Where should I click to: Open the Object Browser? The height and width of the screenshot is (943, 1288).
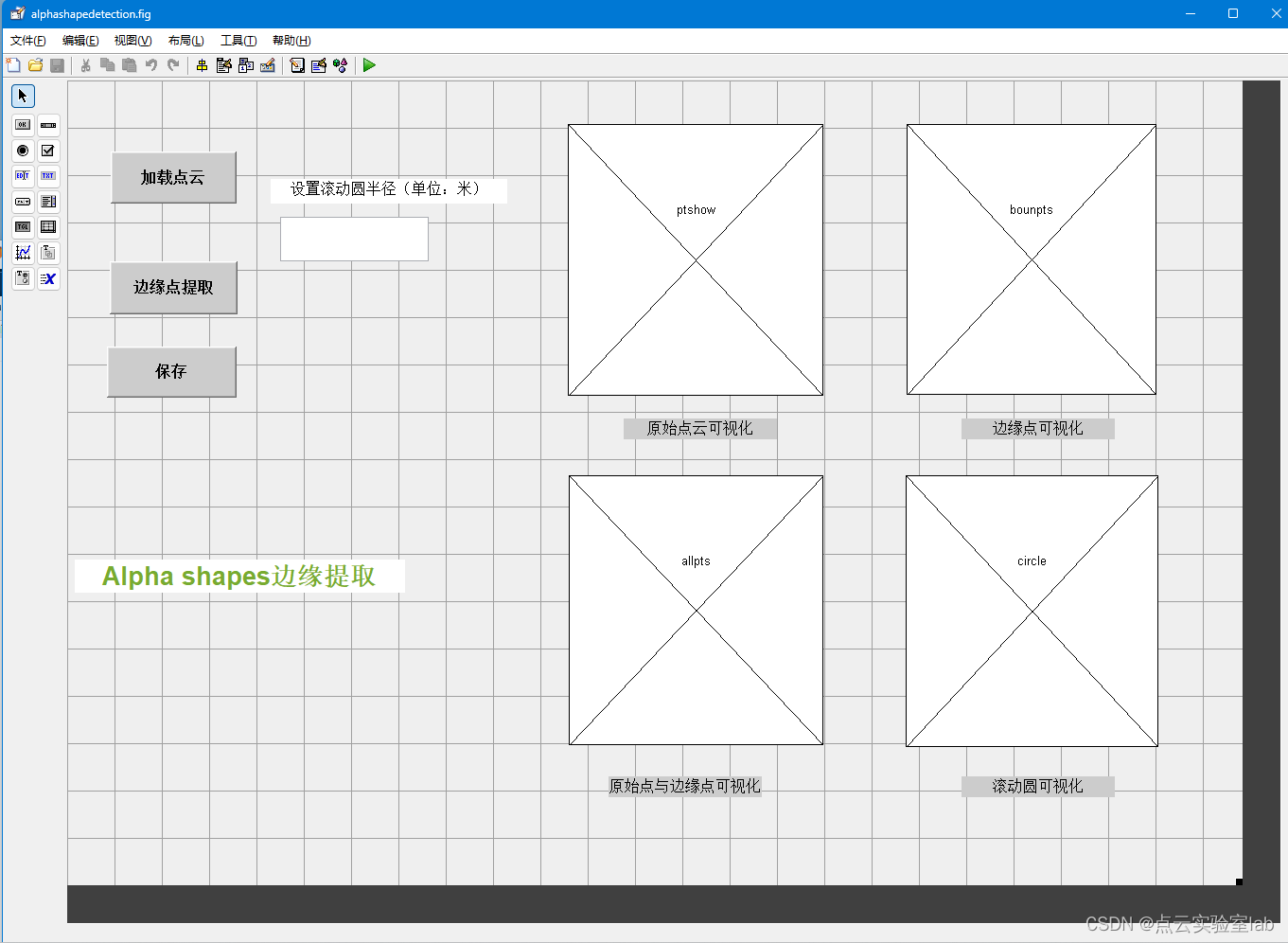pos(340,65)
